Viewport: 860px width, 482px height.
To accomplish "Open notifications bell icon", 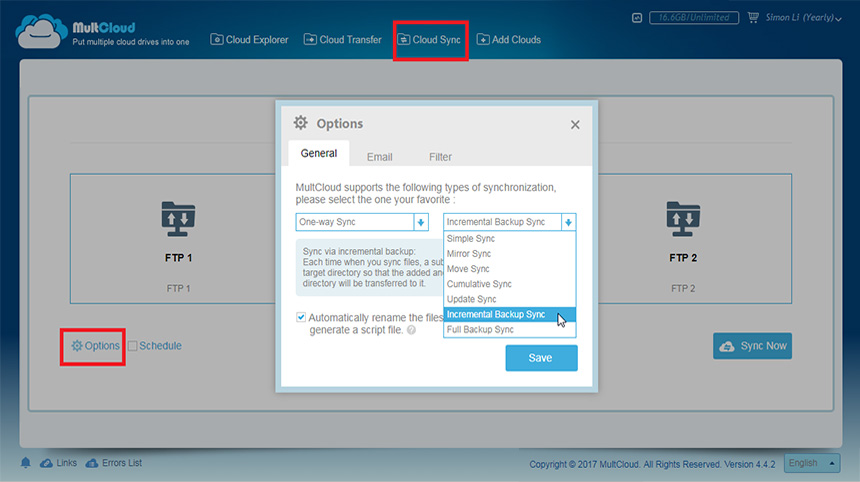I will (25, 463).
